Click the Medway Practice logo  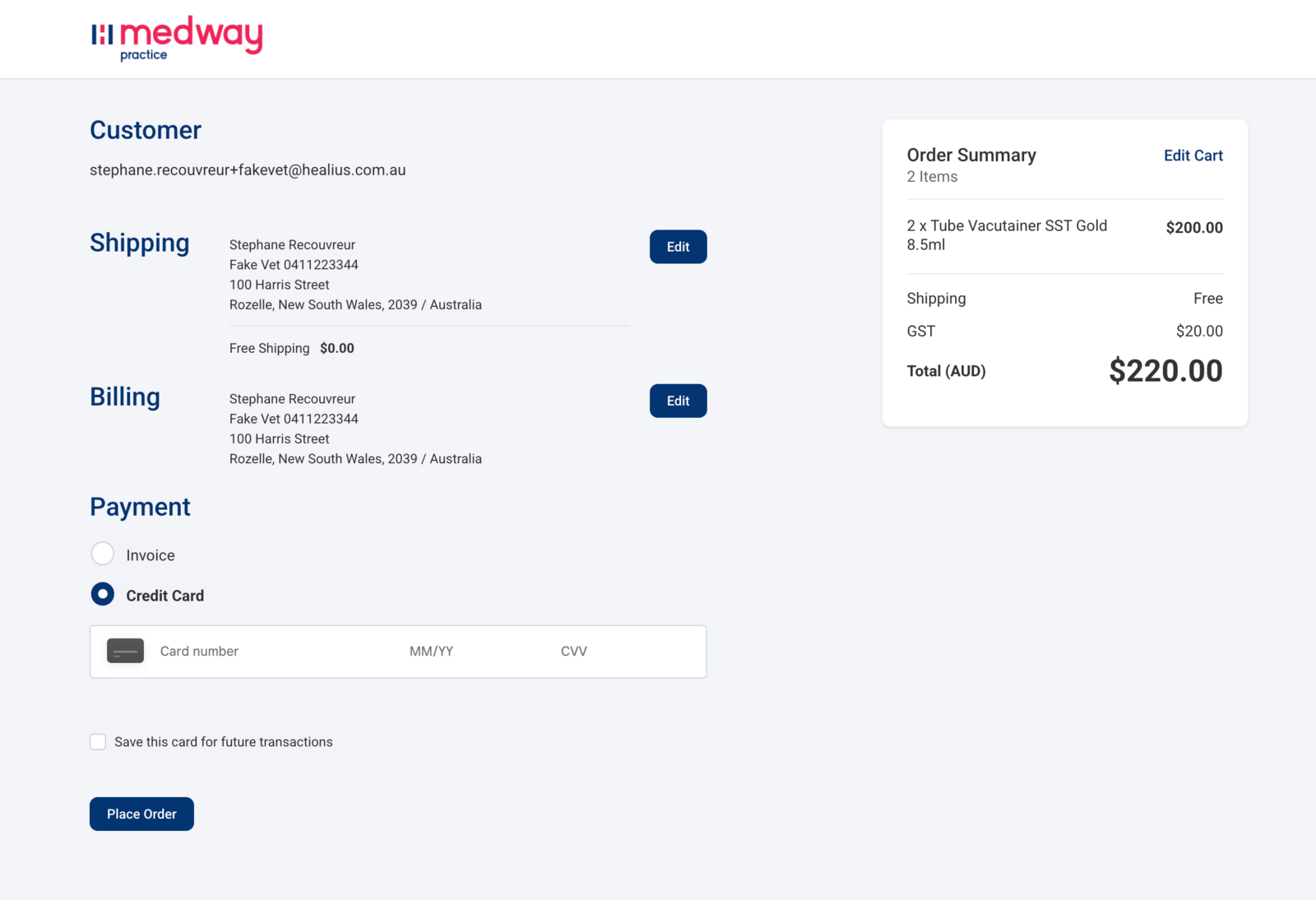(x=177, y=38)
